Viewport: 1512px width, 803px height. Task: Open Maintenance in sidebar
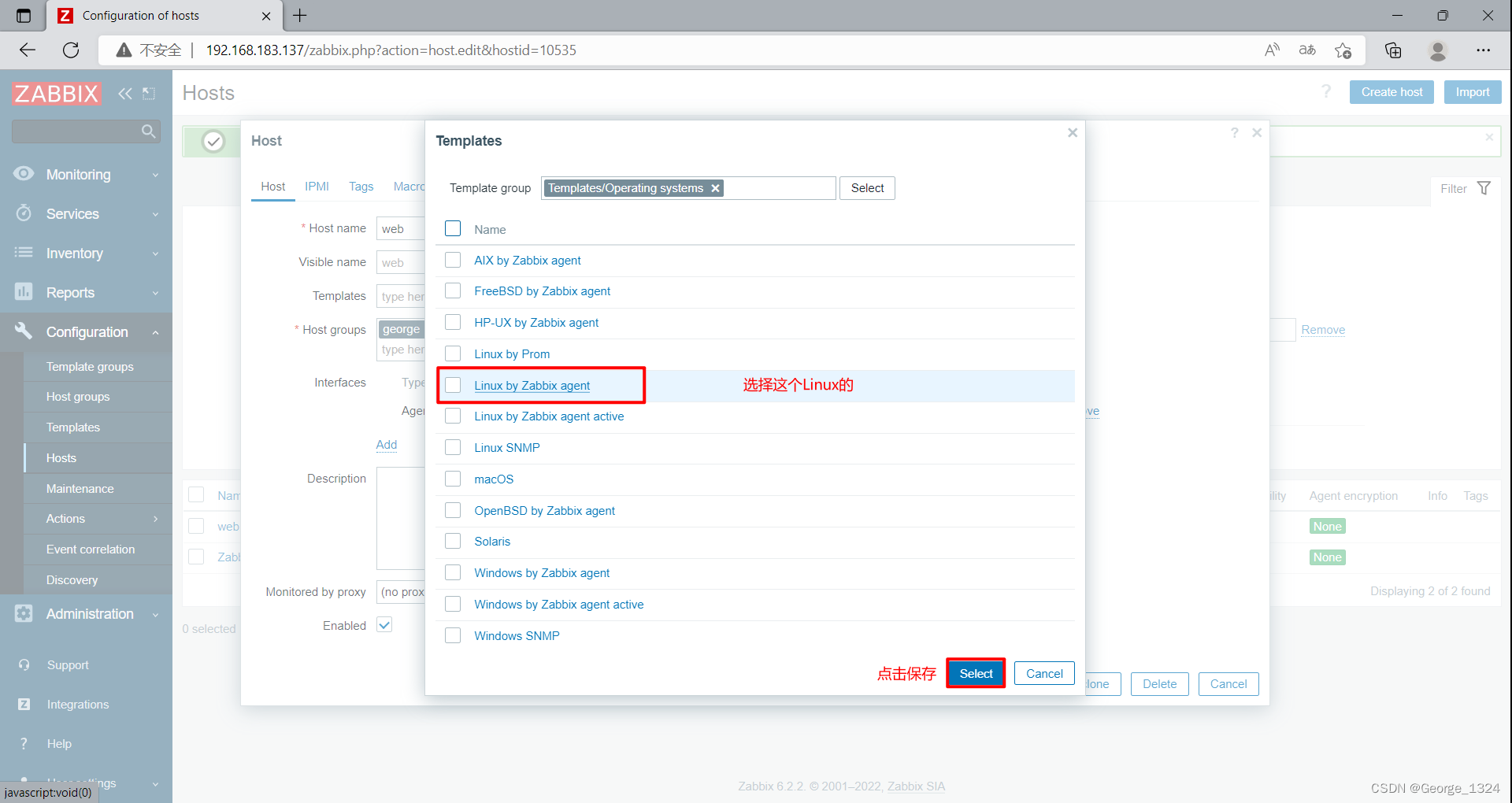tap(80, 489)
